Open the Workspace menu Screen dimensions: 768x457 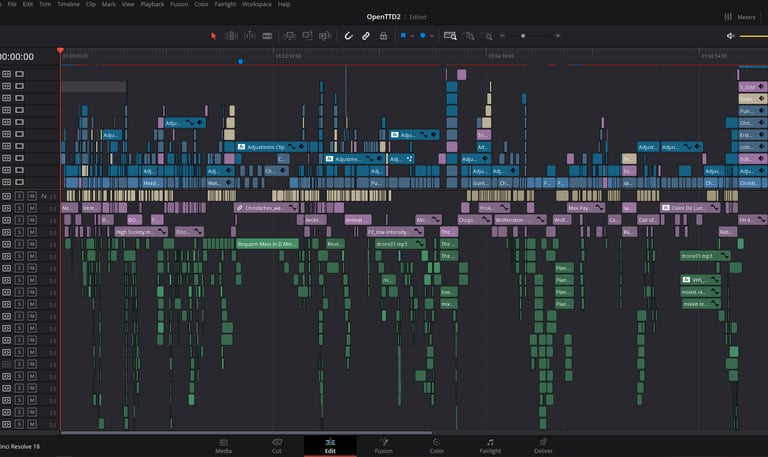click(x=257, y=4)
